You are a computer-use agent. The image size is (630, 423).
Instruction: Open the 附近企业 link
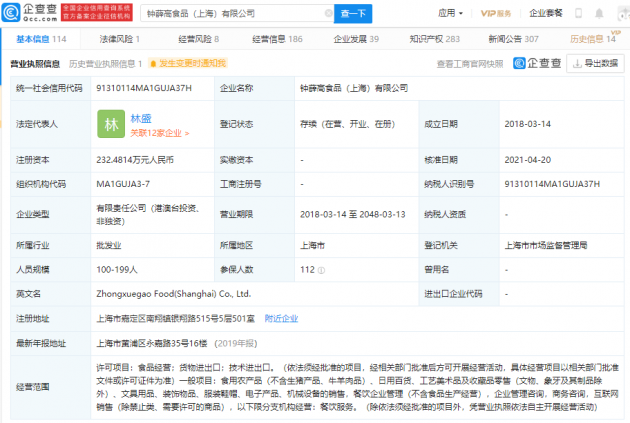[281, 319]
